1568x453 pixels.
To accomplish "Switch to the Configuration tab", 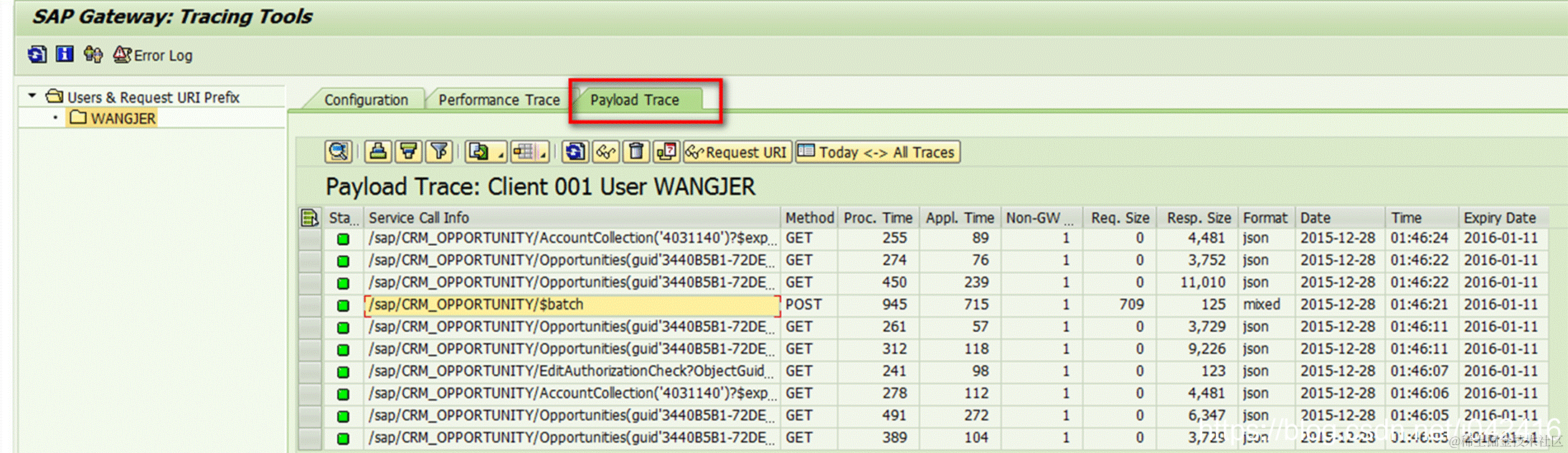I will [366, 100].
